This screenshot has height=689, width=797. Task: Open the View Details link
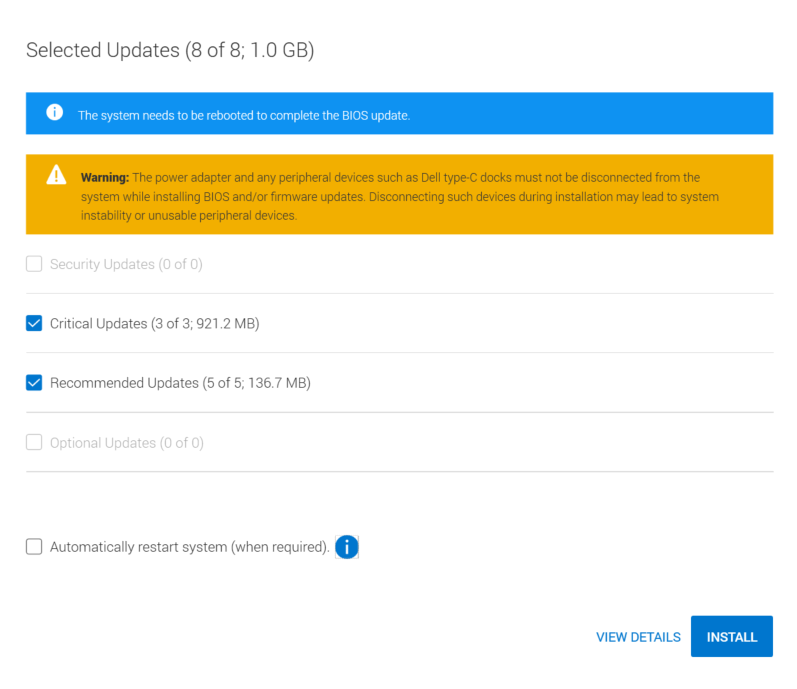pos(638,637)
